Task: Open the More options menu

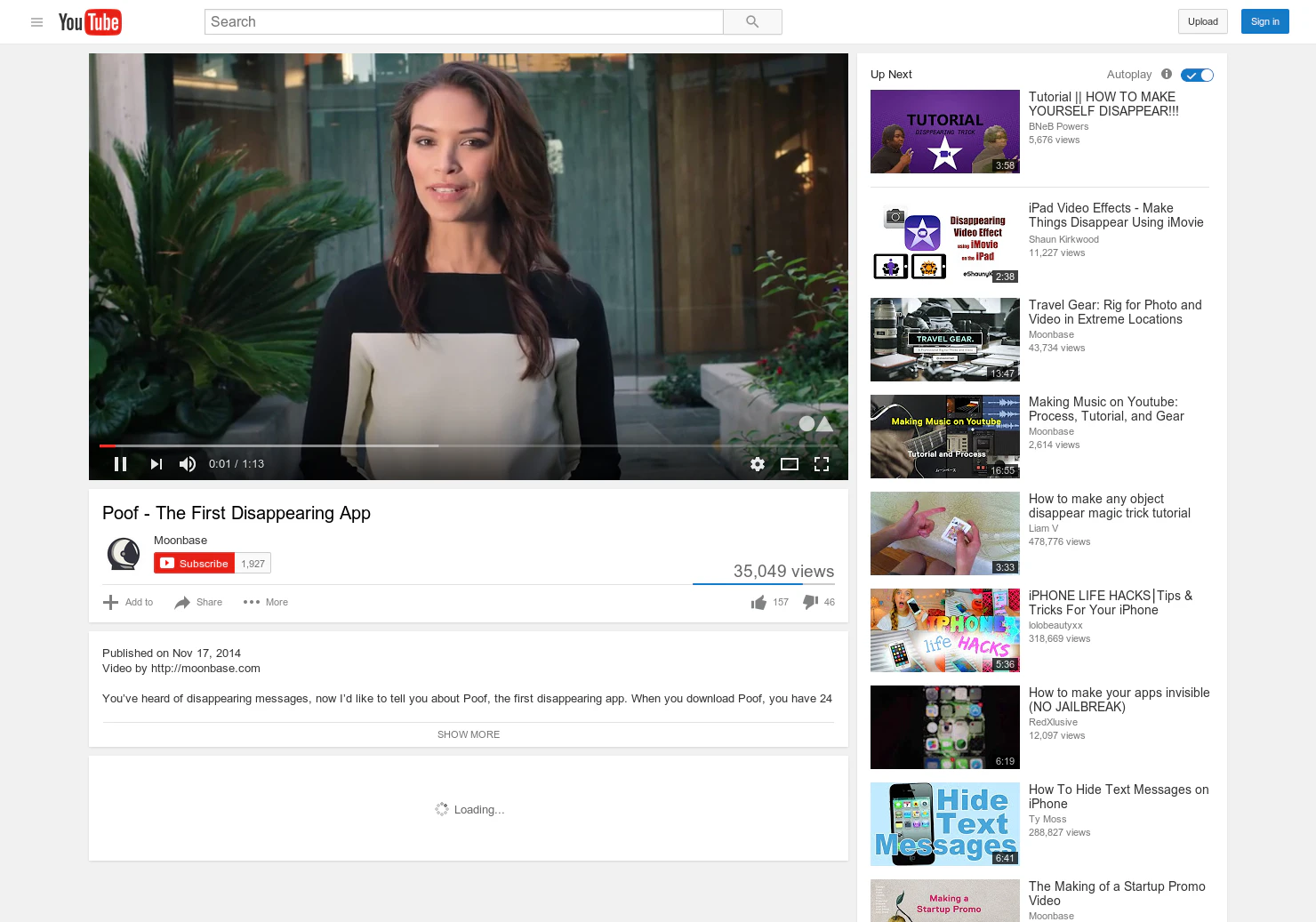Action: coord(266,602)
